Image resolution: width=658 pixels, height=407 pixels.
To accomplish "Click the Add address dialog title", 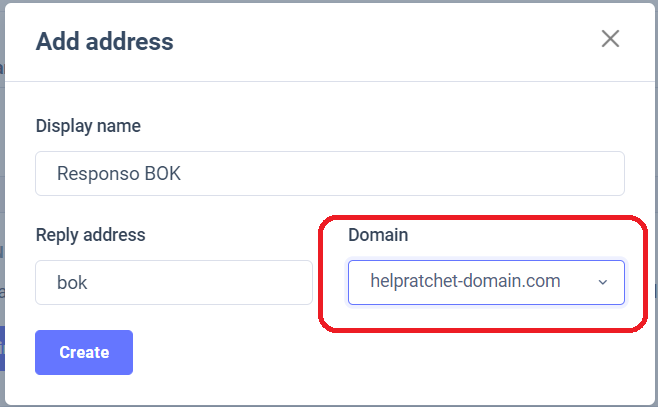I will 105,41.
